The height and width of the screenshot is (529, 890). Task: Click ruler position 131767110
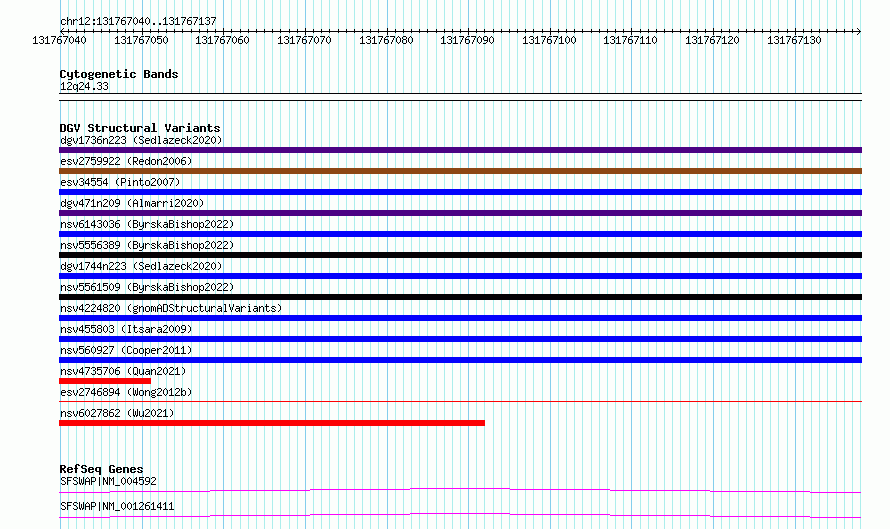pos(630,40)
